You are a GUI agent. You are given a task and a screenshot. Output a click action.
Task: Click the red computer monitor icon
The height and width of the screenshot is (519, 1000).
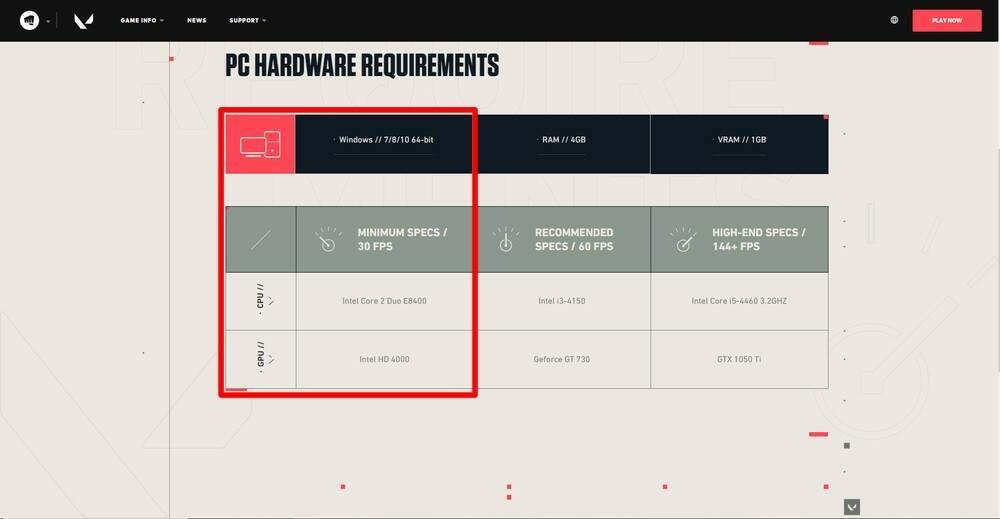pos(260,144)
